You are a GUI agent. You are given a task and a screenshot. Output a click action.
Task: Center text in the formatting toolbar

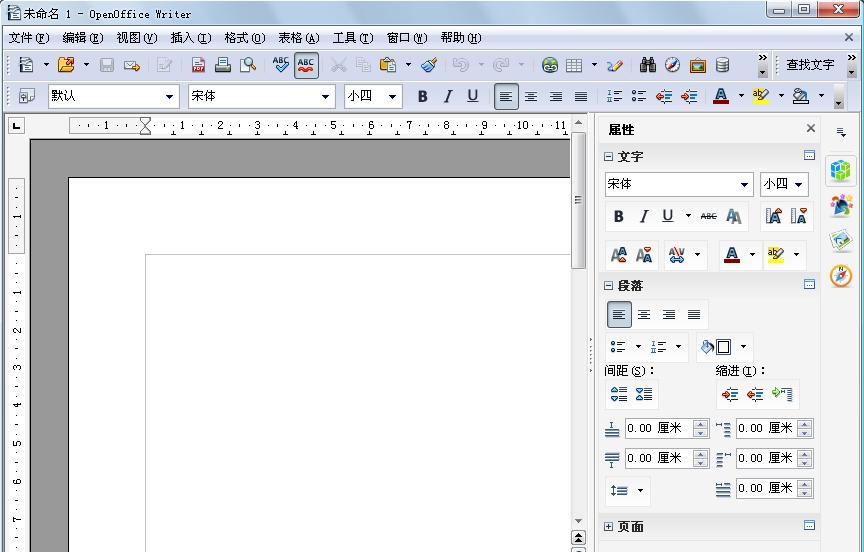(531, 96)
